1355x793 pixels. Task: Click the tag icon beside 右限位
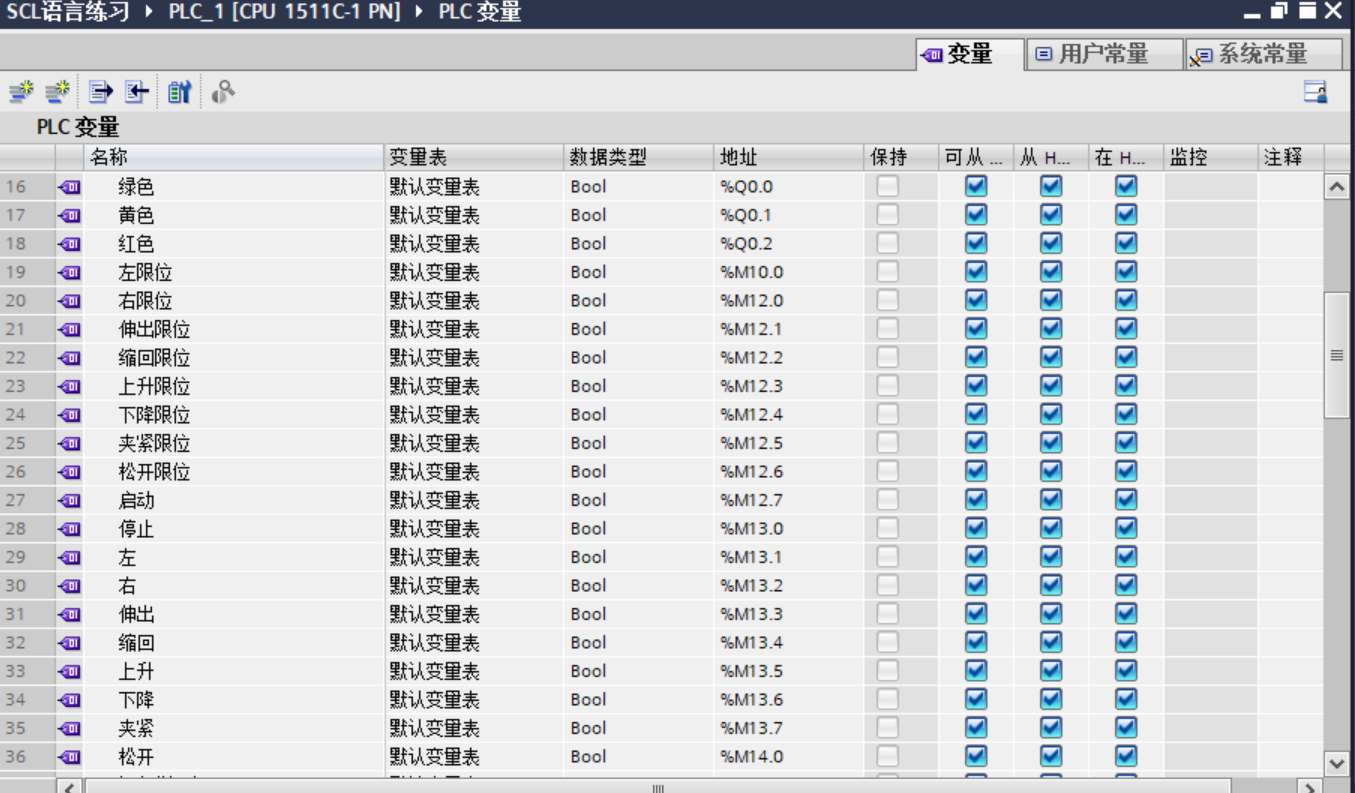point(69,301)
